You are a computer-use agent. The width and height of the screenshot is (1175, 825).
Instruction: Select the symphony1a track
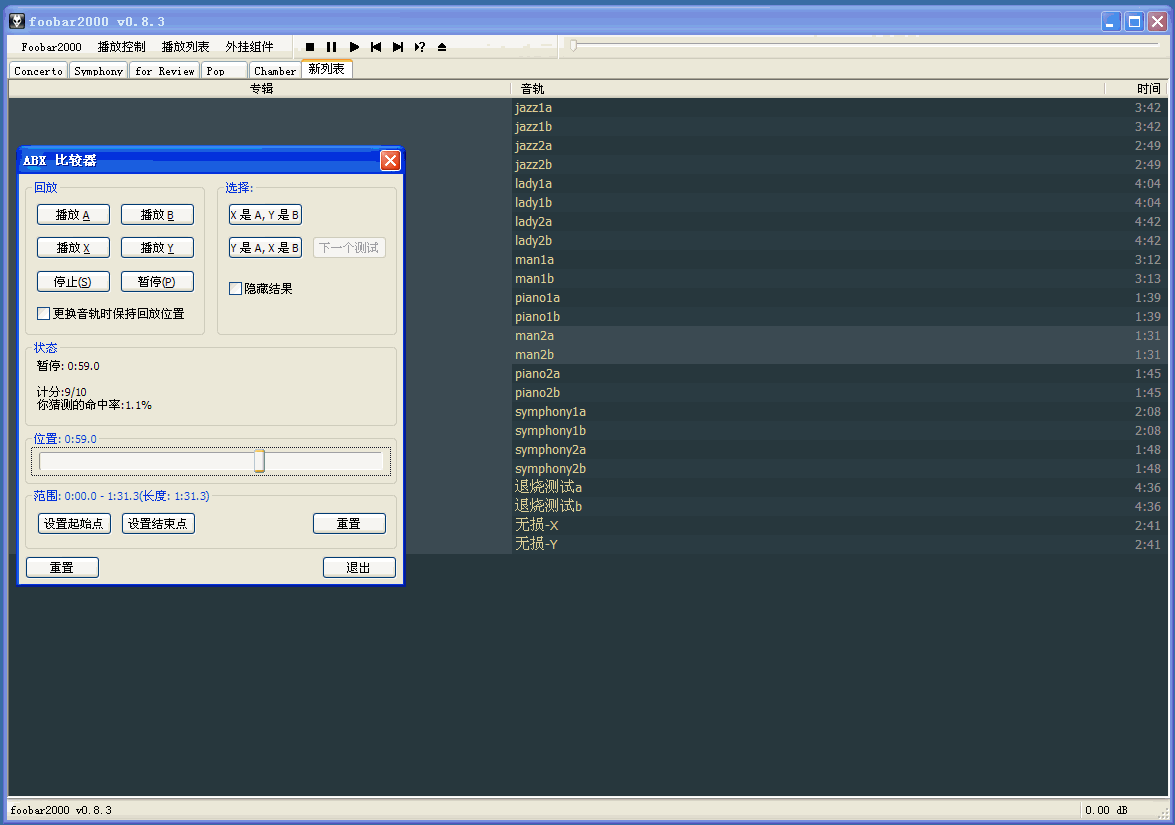tap(839, 412)
